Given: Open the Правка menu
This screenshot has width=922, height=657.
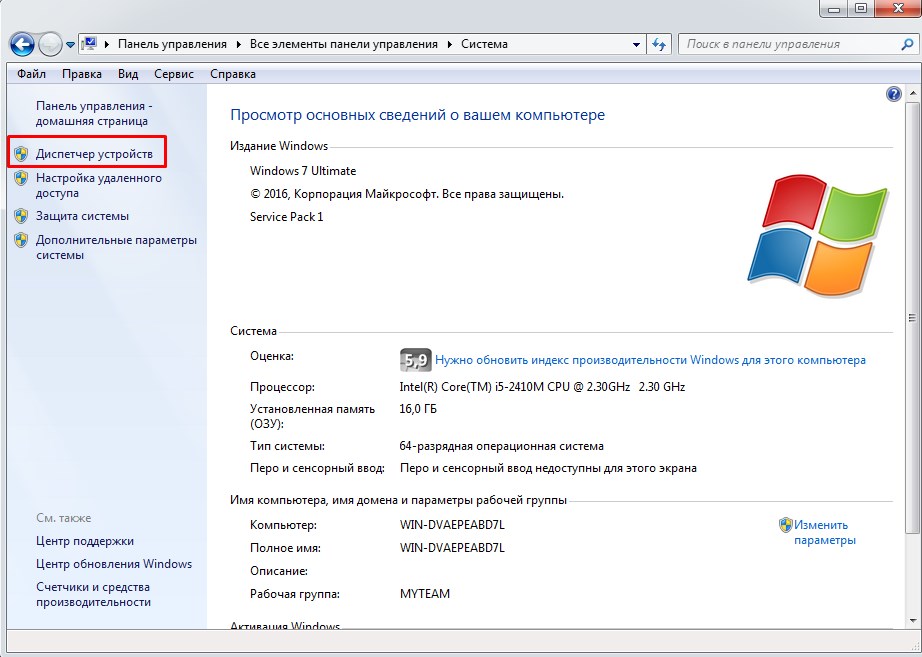Looking at the screenshot, I should click(x=82, y=74).
